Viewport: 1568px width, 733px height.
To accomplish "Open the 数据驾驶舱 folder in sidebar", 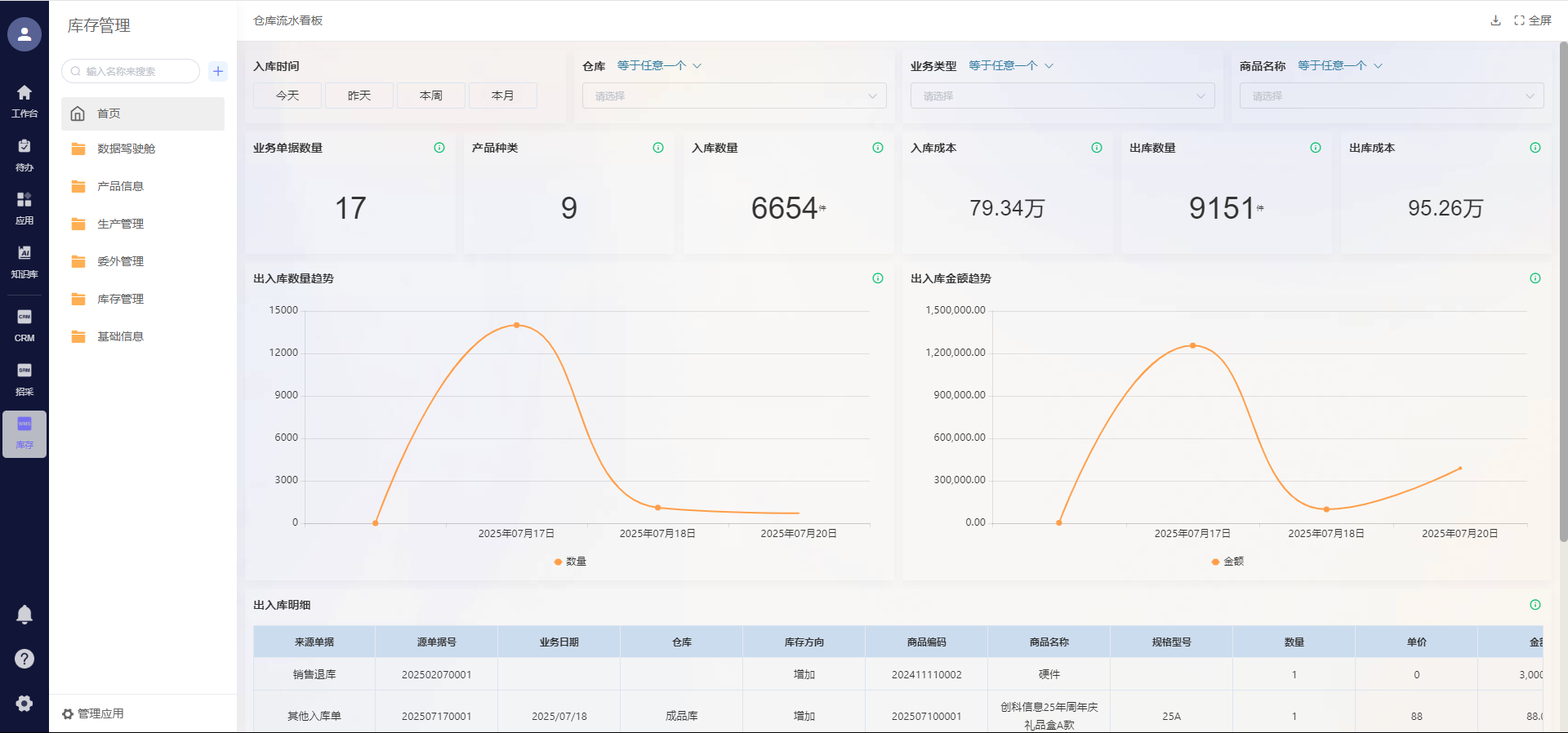I will tap(126, 149).
